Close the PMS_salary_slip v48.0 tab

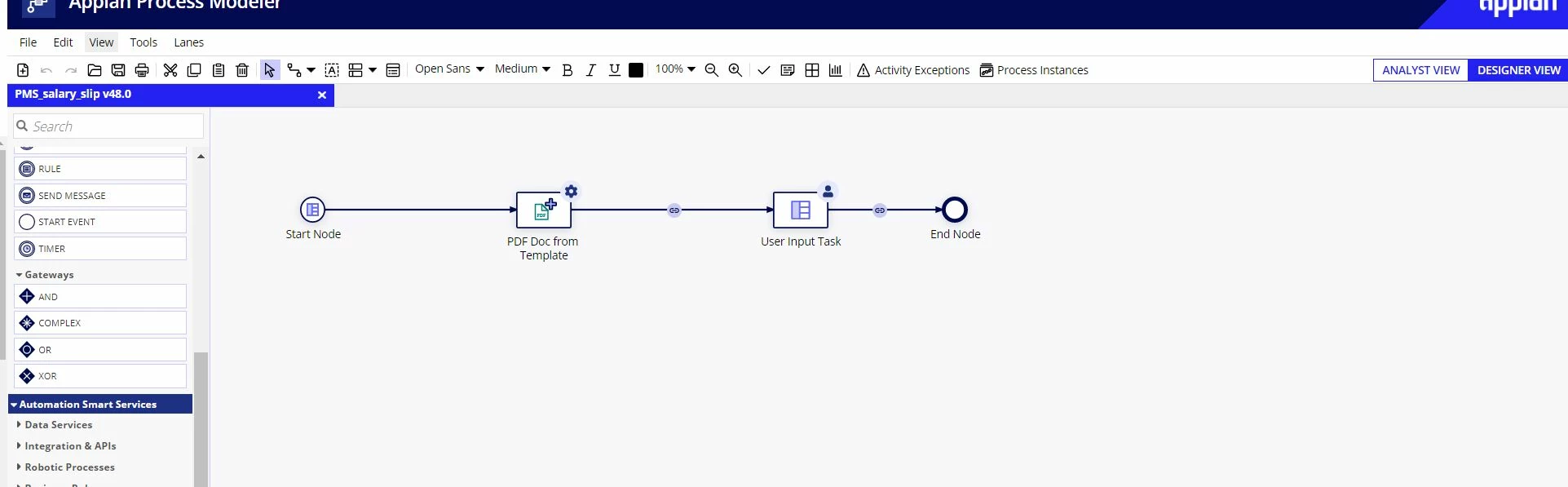coord(322,95)
